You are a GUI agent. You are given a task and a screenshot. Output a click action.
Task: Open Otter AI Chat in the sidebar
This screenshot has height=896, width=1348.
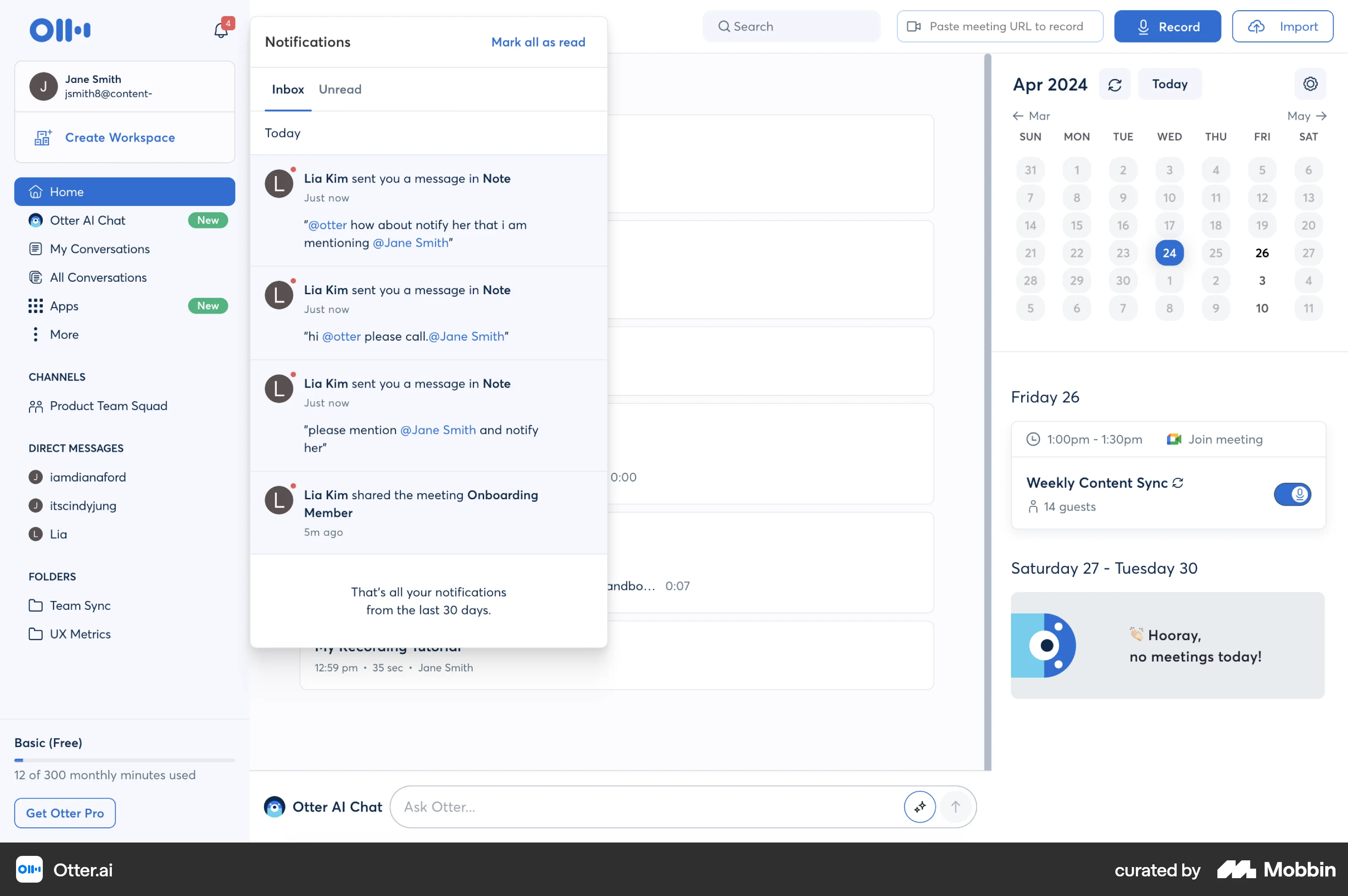pos(124,220)
